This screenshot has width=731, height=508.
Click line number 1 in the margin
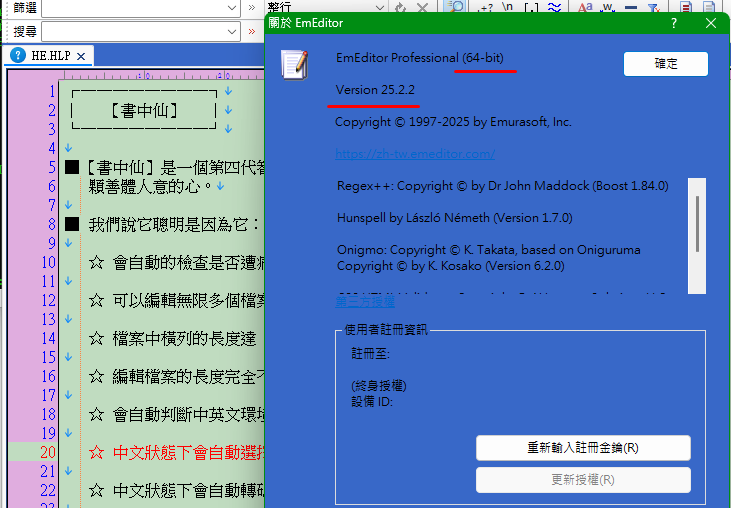pos(52,91)
